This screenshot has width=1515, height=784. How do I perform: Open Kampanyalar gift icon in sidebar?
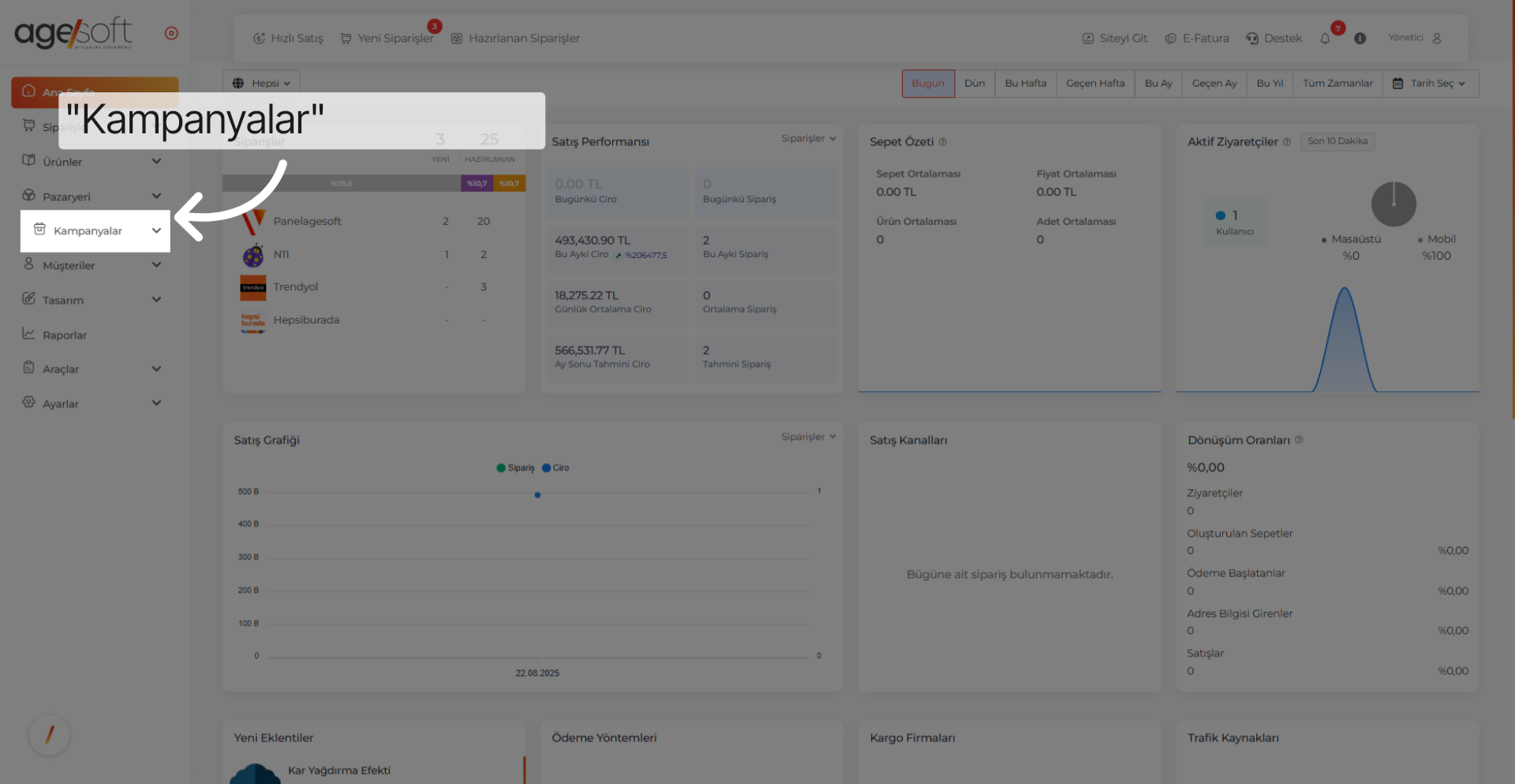click(39, 230)
